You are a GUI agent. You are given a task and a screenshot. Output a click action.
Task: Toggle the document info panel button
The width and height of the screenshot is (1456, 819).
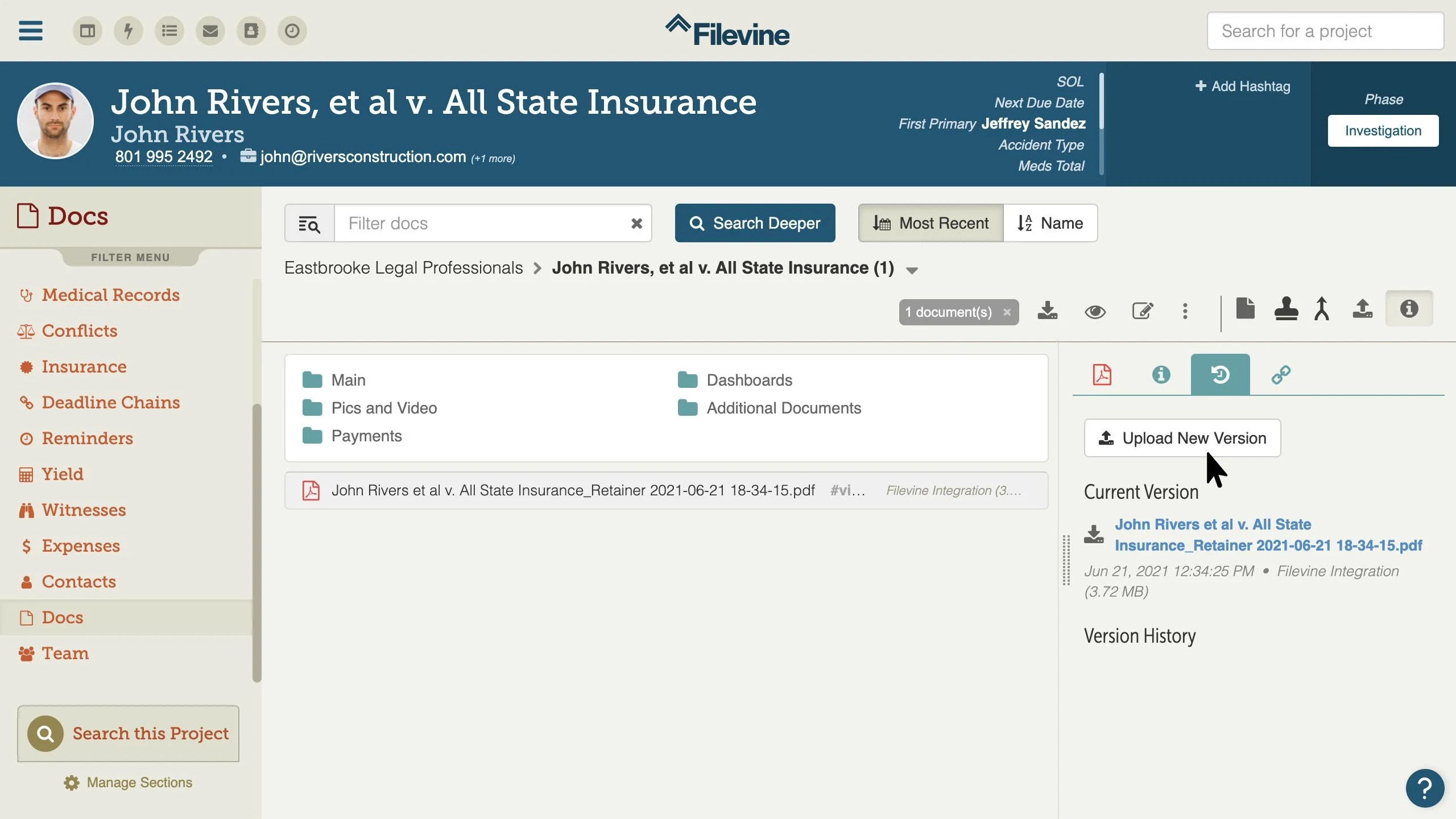(x=1409, y=309)
